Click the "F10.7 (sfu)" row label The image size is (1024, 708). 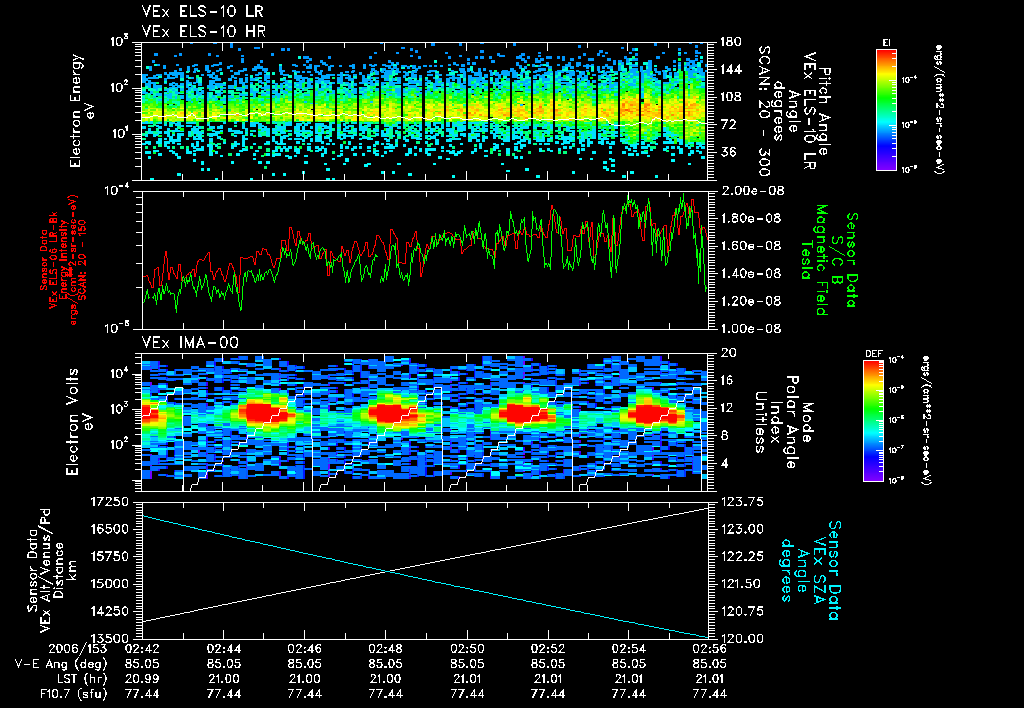coord(73,694)
